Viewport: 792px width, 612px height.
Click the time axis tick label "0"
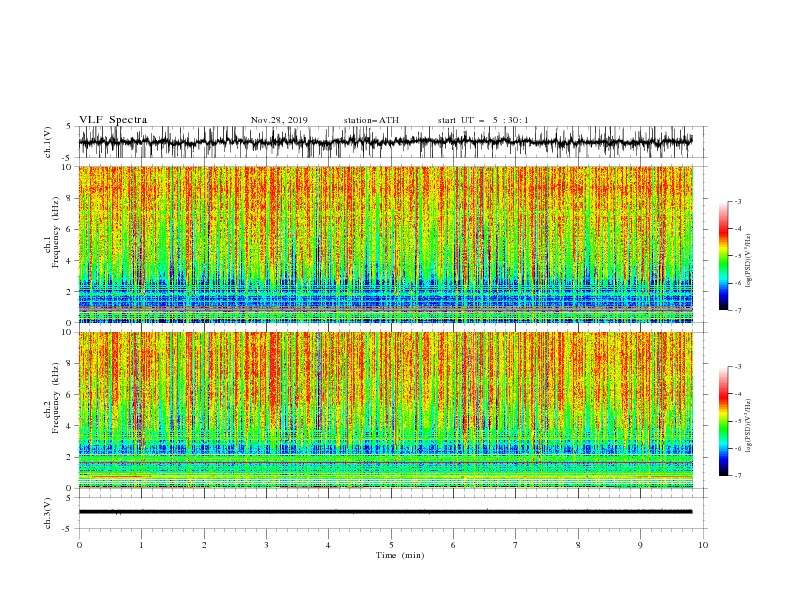[x=79, y=545]
